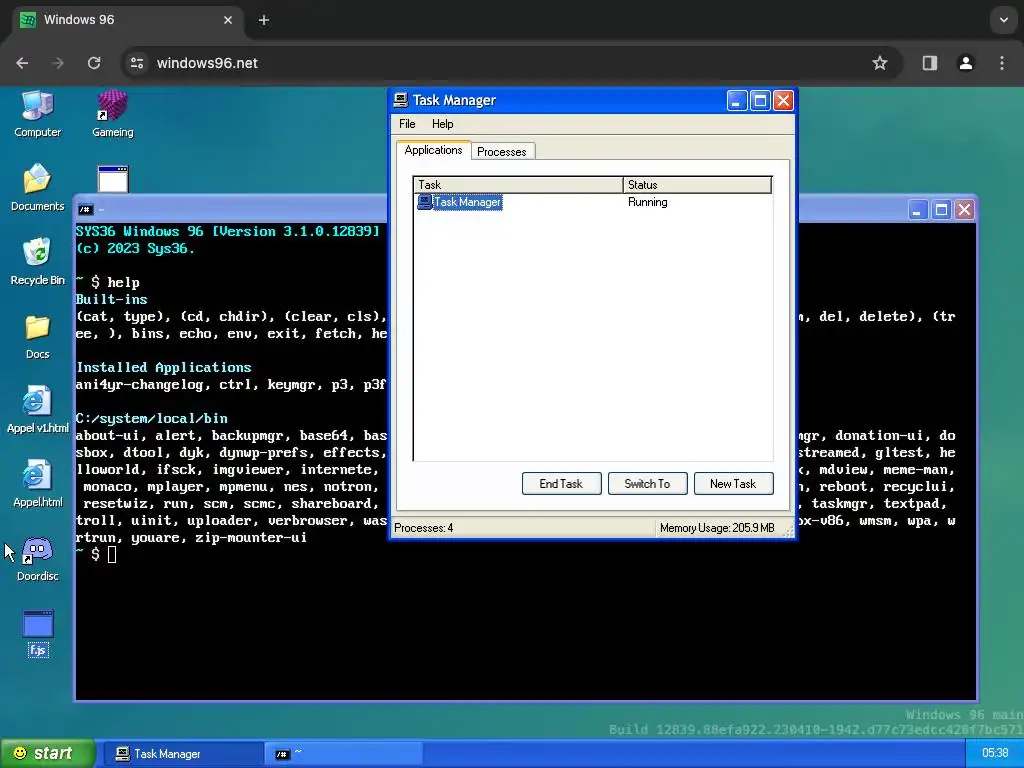The image size is (1024, 768).
Task: Close the terminal window
Action: (965, 210)
